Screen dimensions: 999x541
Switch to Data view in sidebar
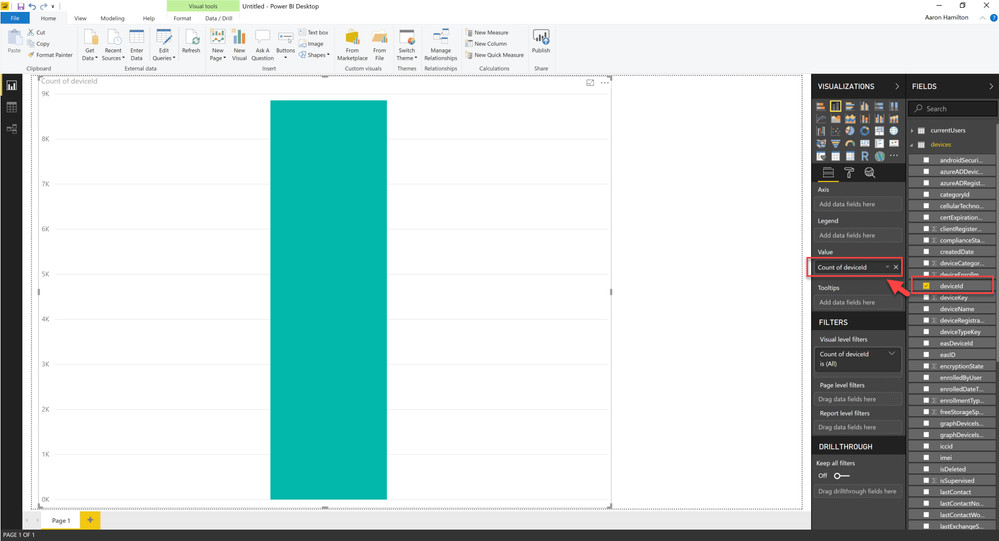(x=11, y=107)
